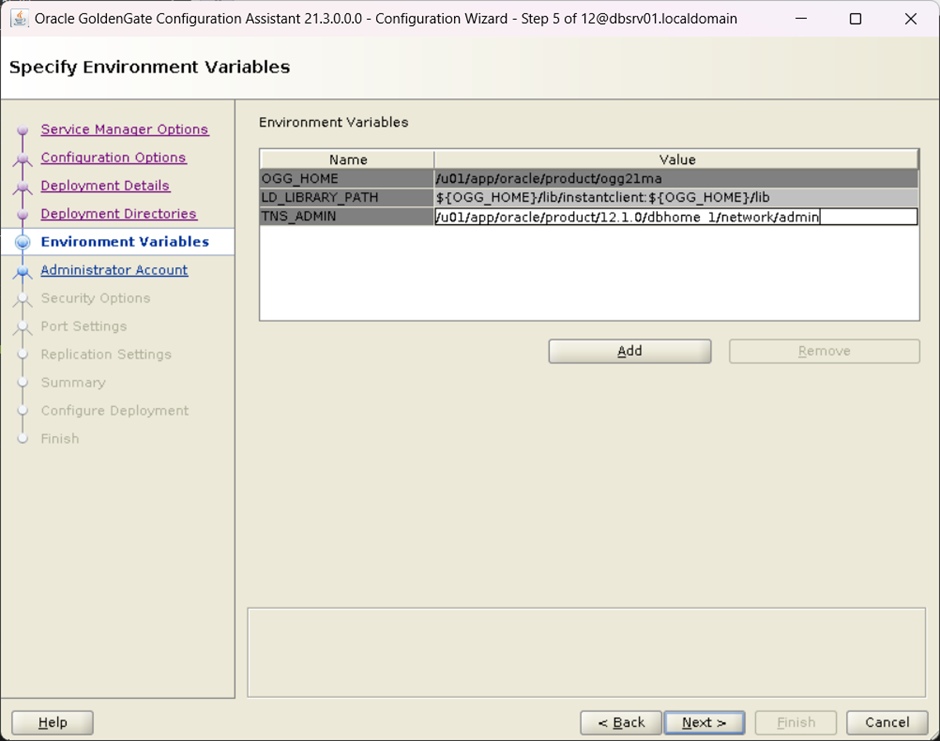Click the Java icon in title bar
Image resolution: width=940 pixels, height=741 pixels.
point(20,19)
